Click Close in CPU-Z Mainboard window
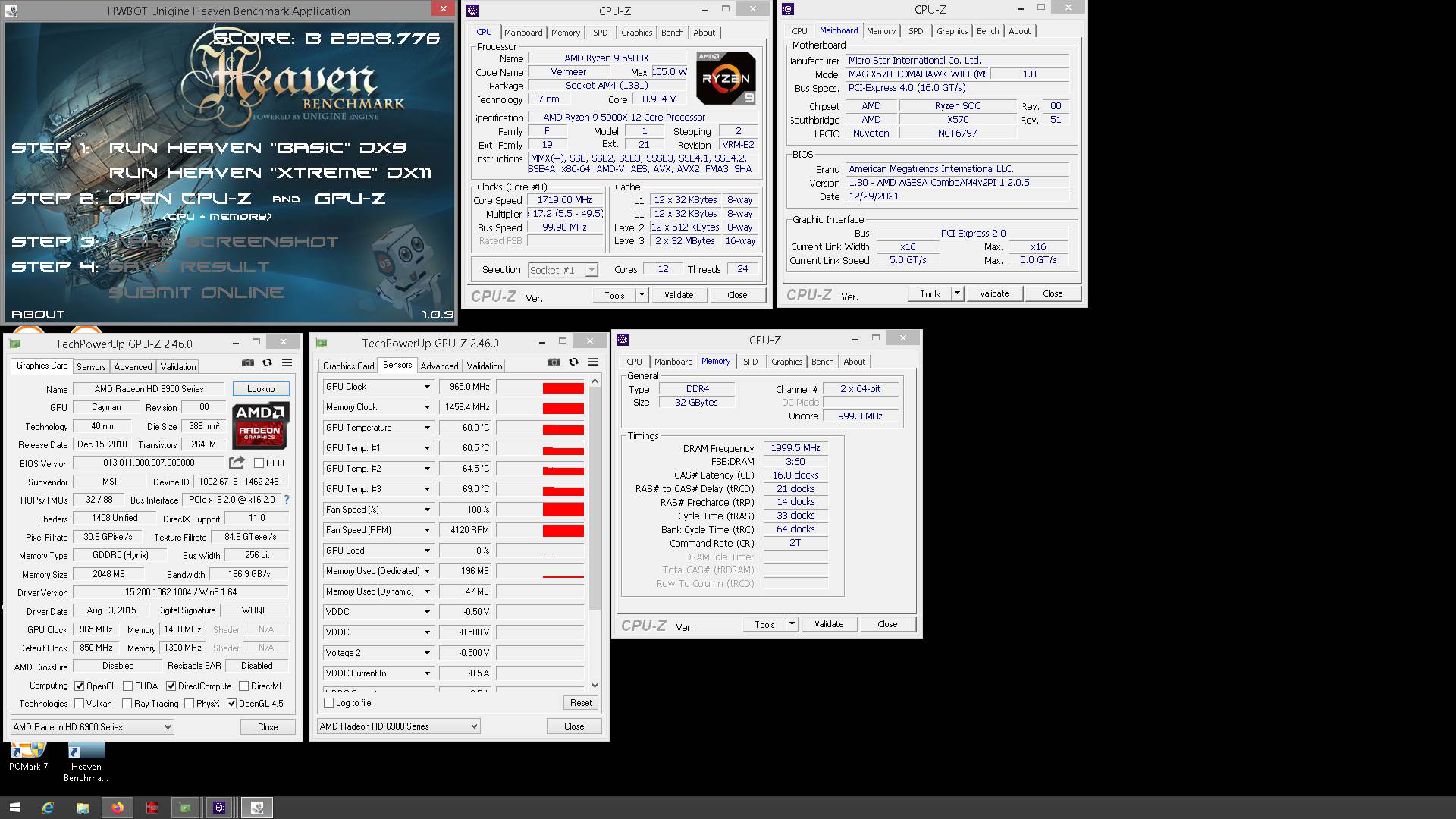The width and height of the screenshot is (1456, 819). point(1053,293)
